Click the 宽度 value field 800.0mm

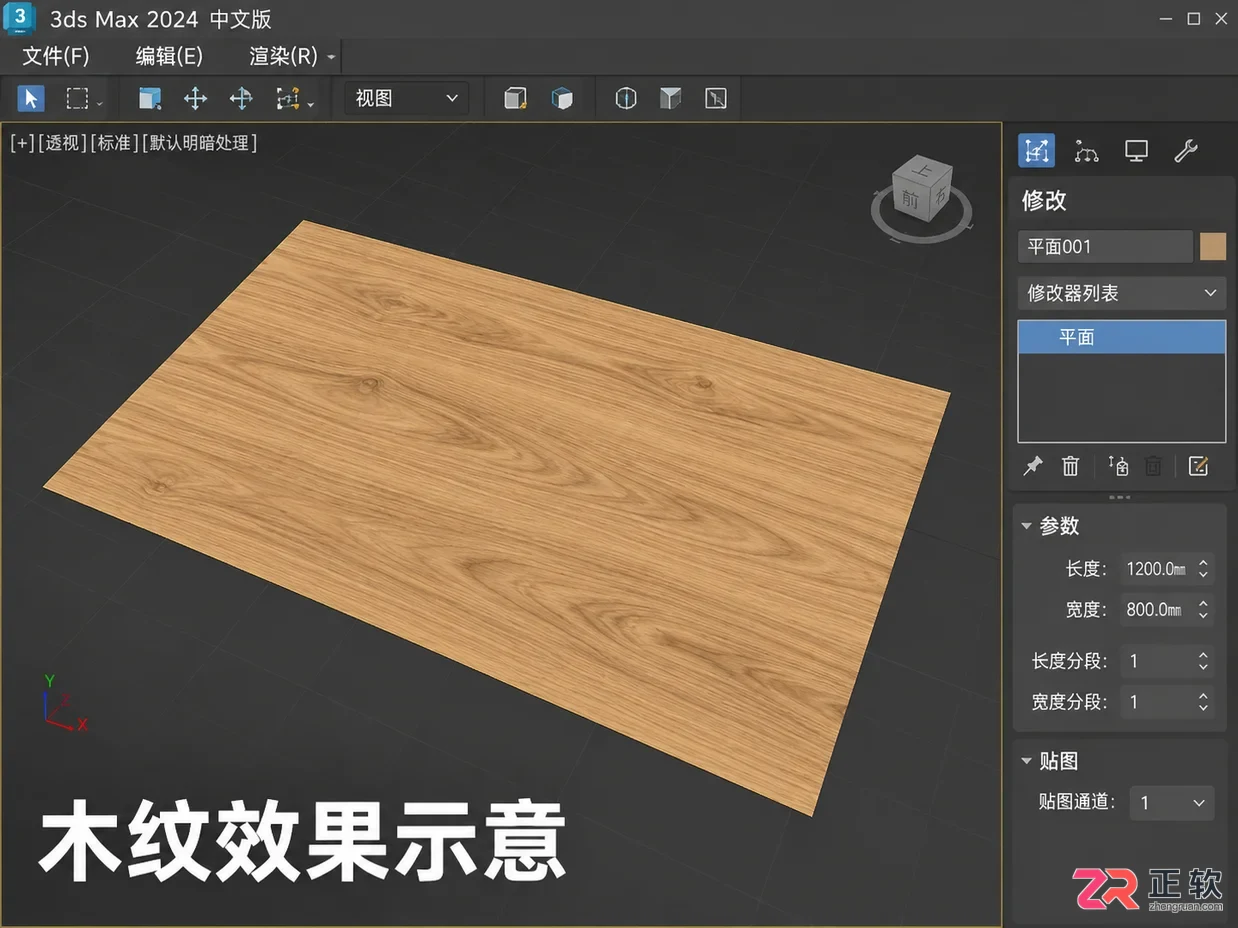click(1156, 609)
